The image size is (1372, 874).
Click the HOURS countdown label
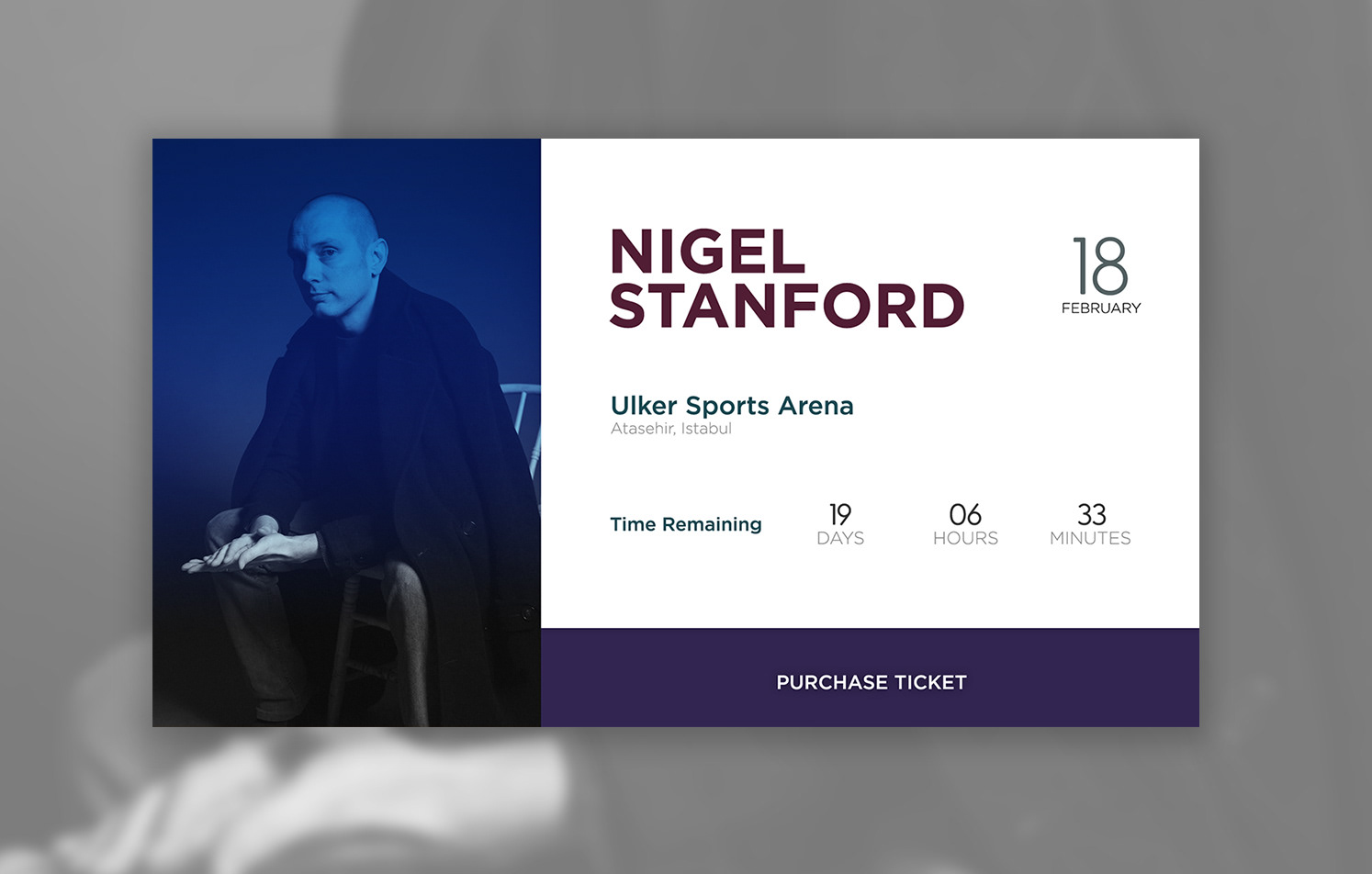965,539
